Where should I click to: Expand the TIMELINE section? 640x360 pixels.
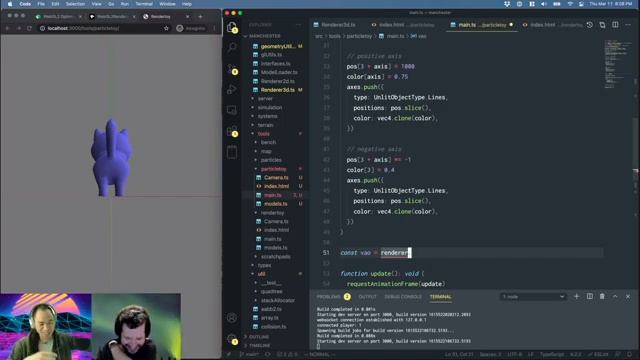[x=259, y=345]
